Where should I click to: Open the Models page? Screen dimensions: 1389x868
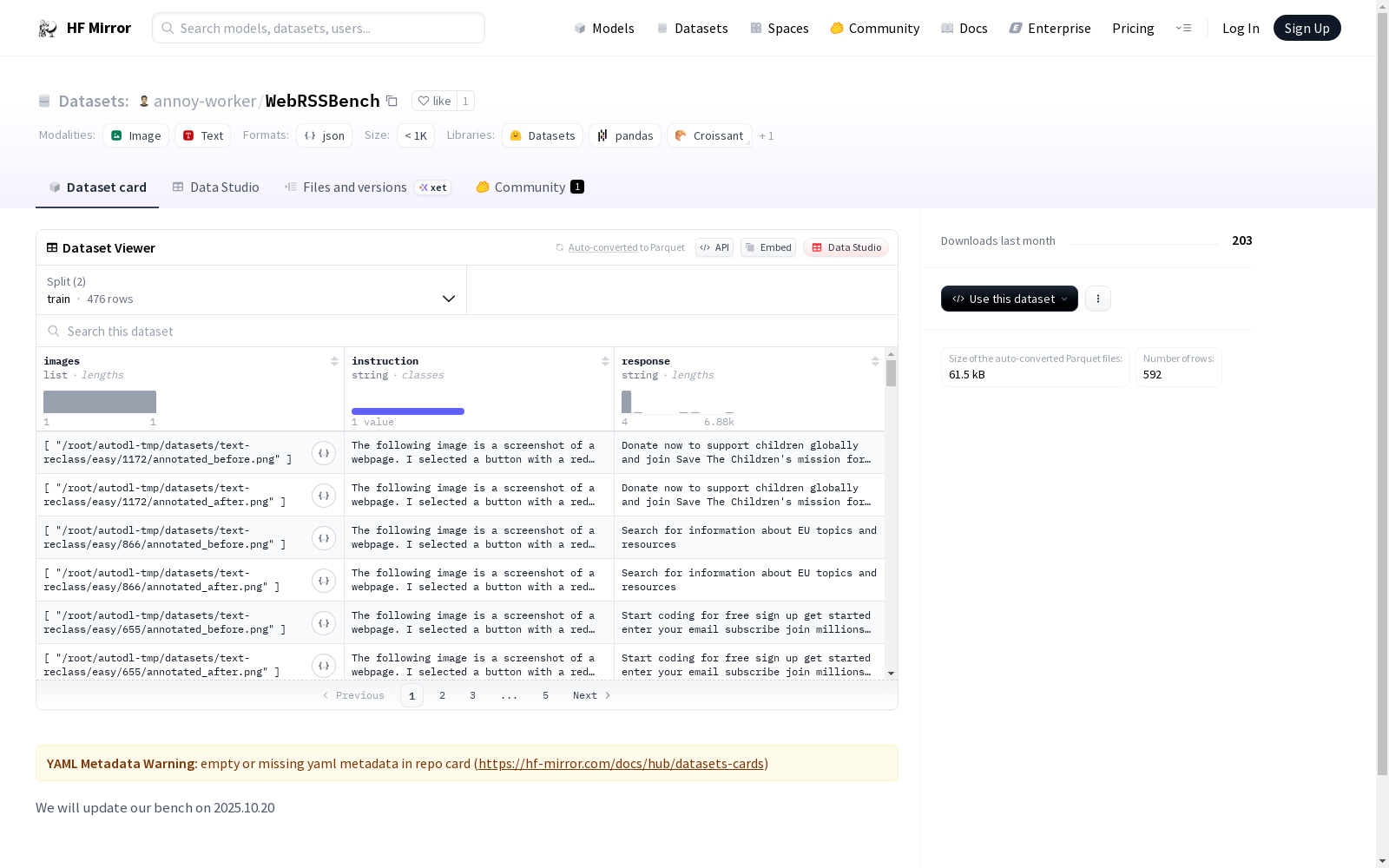point(604,28)
